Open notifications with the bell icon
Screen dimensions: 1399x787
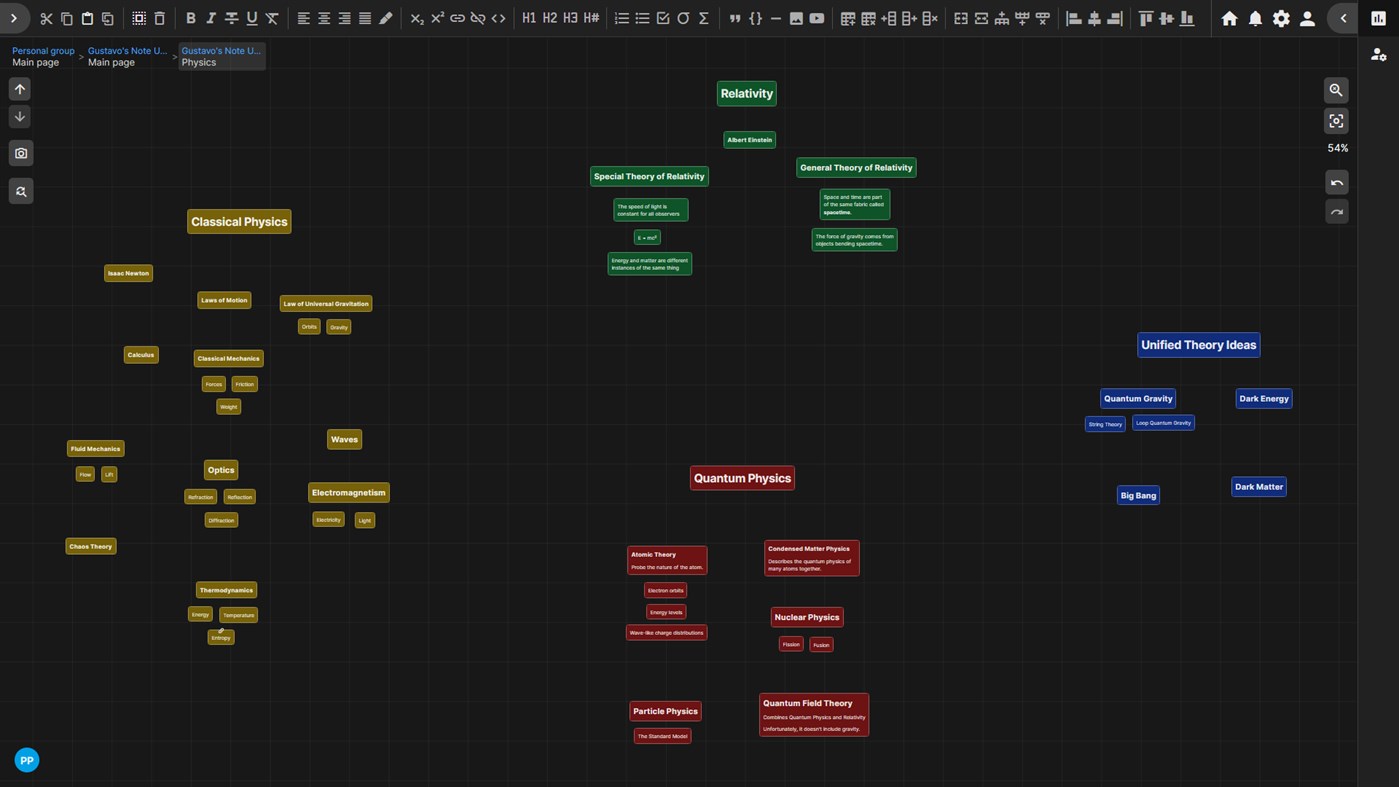tap(1255, 18)
